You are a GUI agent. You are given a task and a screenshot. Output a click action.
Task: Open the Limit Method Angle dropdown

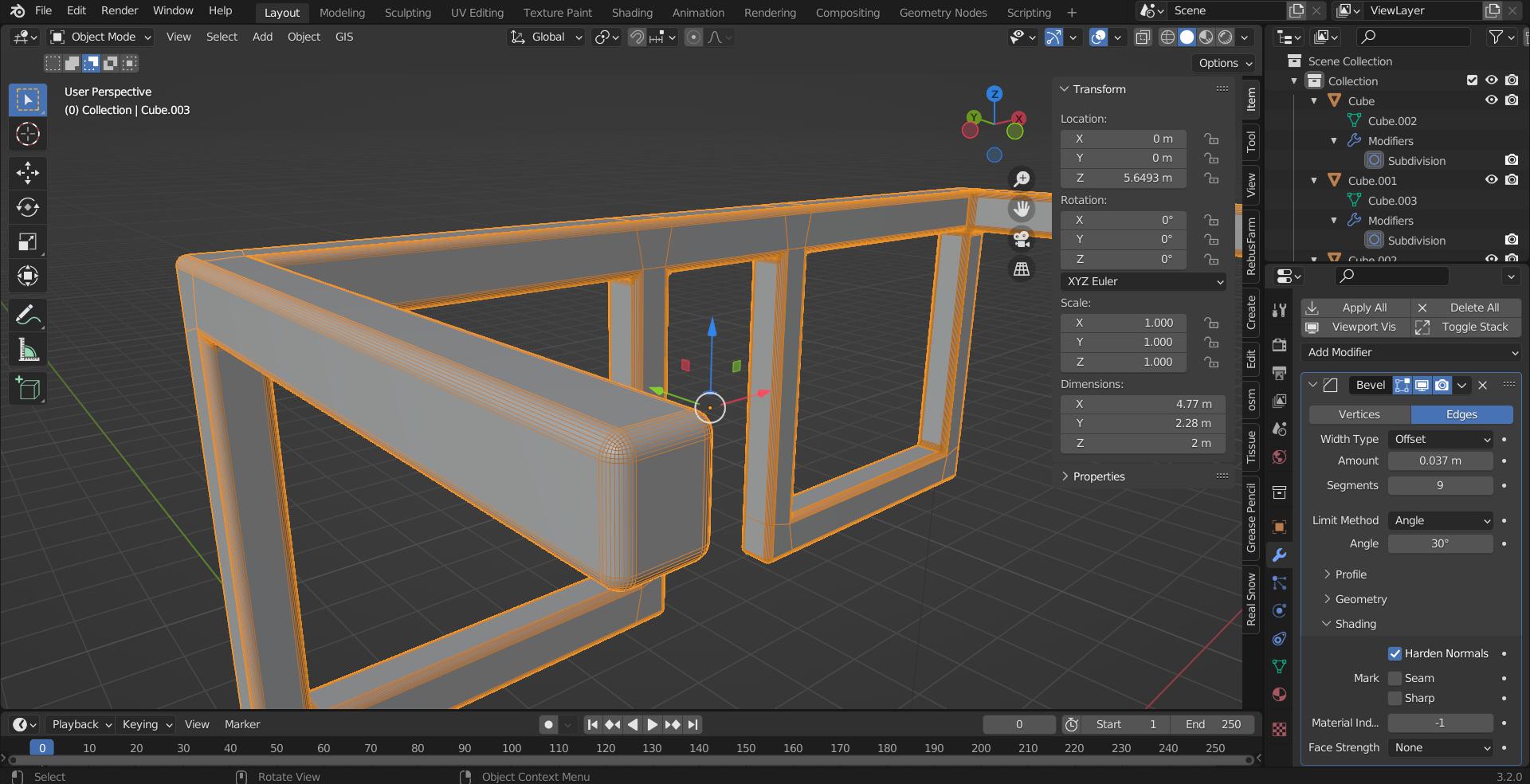pyautogui.click(x=1441, y=520)
